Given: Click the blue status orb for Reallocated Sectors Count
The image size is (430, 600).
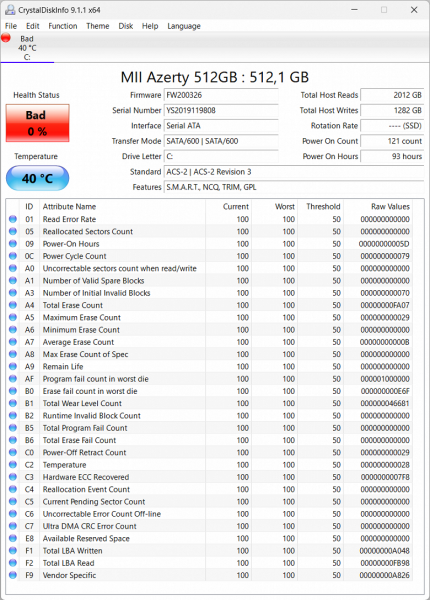Looking at the screenshot, I should click(x=13, y=232).
